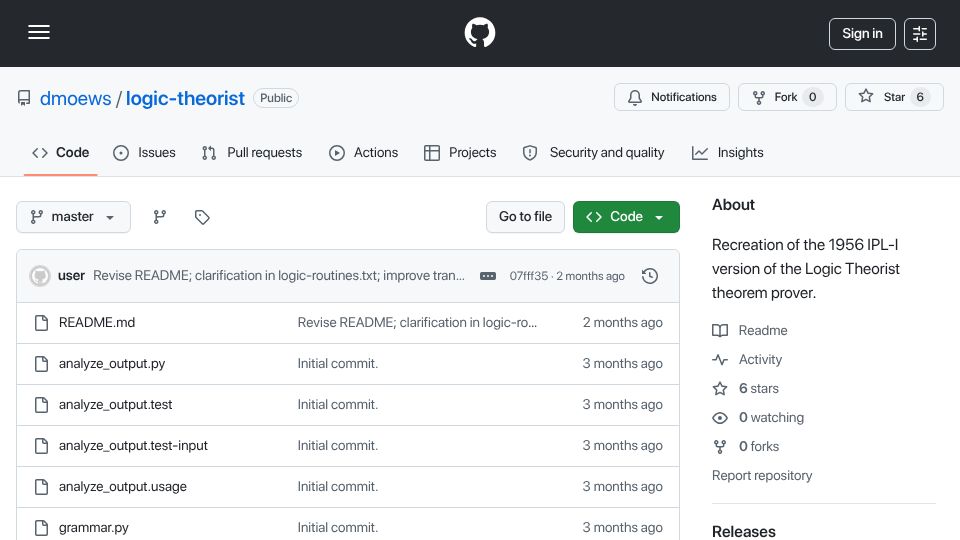Open commit hash 07fff35
This screenshot has width=960, height=540.
[x=528, y=276]
